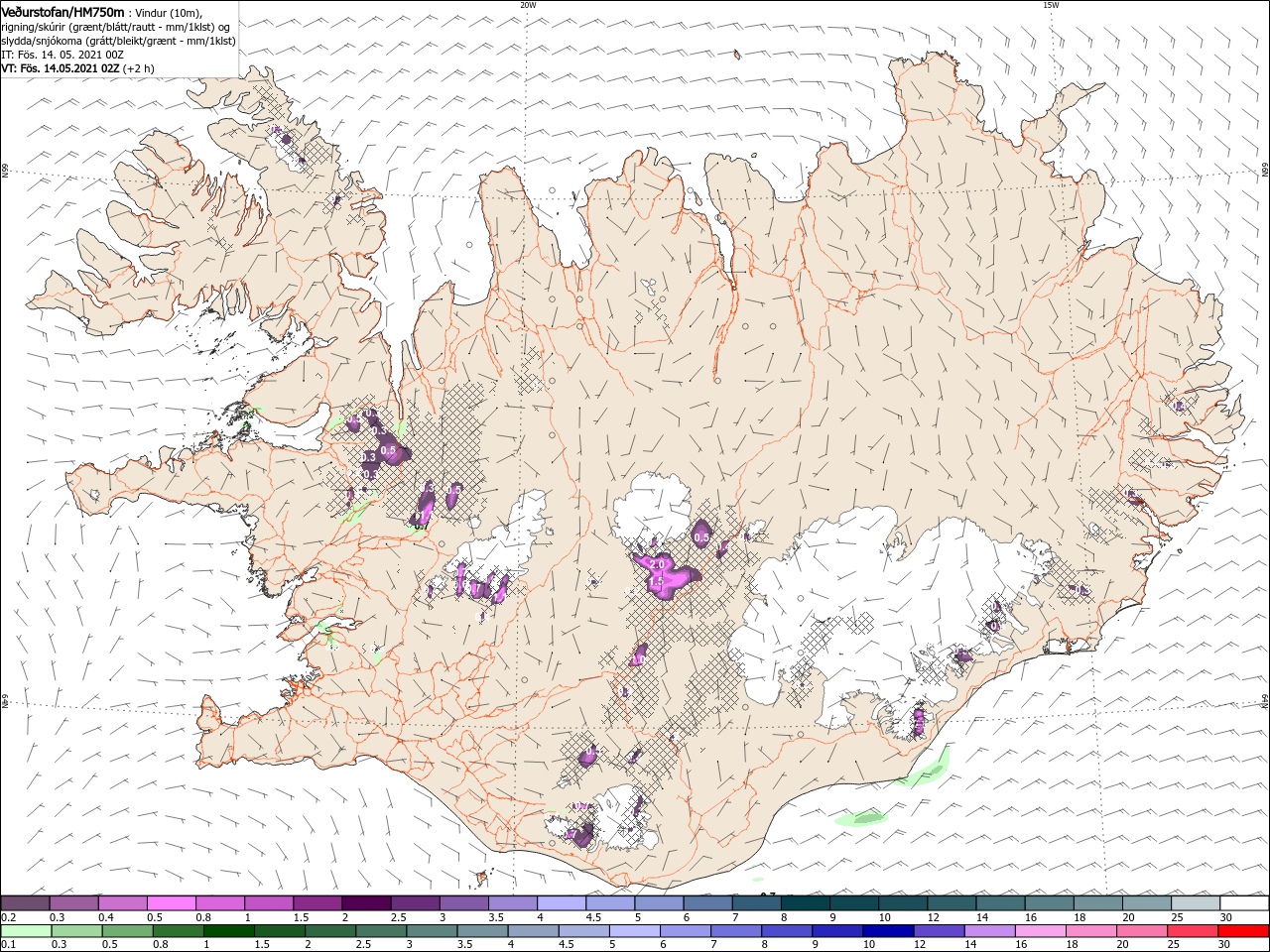This screenshot has height=952, width=1270.
Task: Click the '2.0' snowfall value on the map
Action: coord(656,564)
